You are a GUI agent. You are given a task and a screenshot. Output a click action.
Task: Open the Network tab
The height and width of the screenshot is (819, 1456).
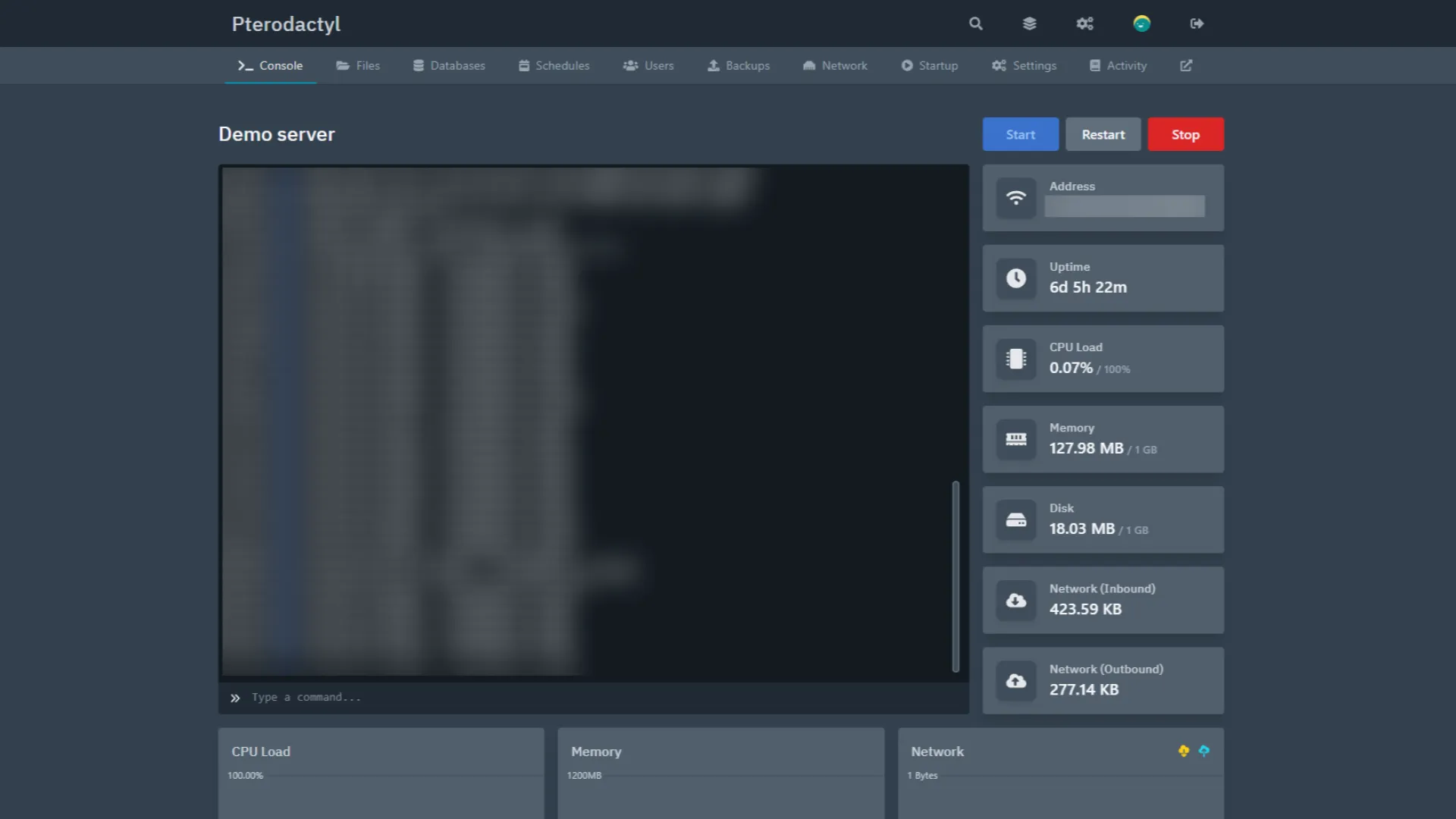tap(835, 66)
